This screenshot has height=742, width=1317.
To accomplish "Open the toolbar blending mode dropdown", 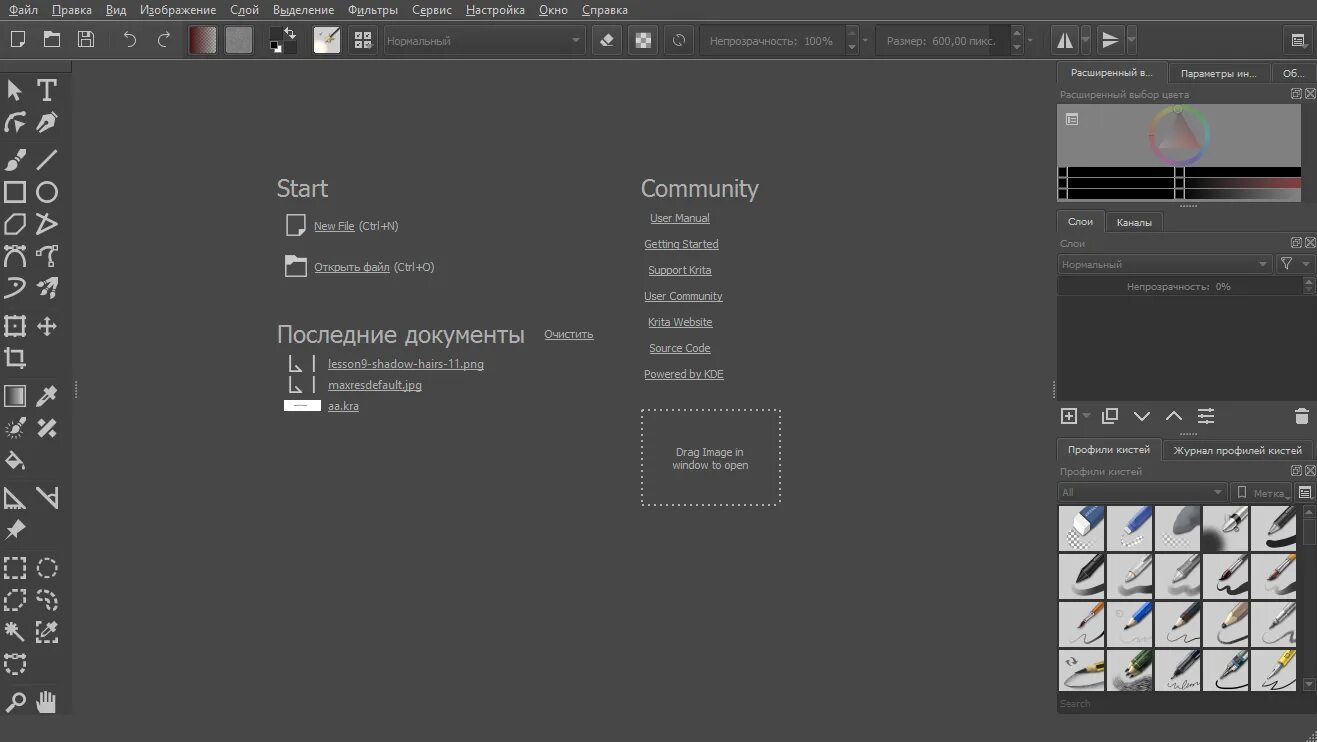I will pyautogui.click(x=485, y=41).
